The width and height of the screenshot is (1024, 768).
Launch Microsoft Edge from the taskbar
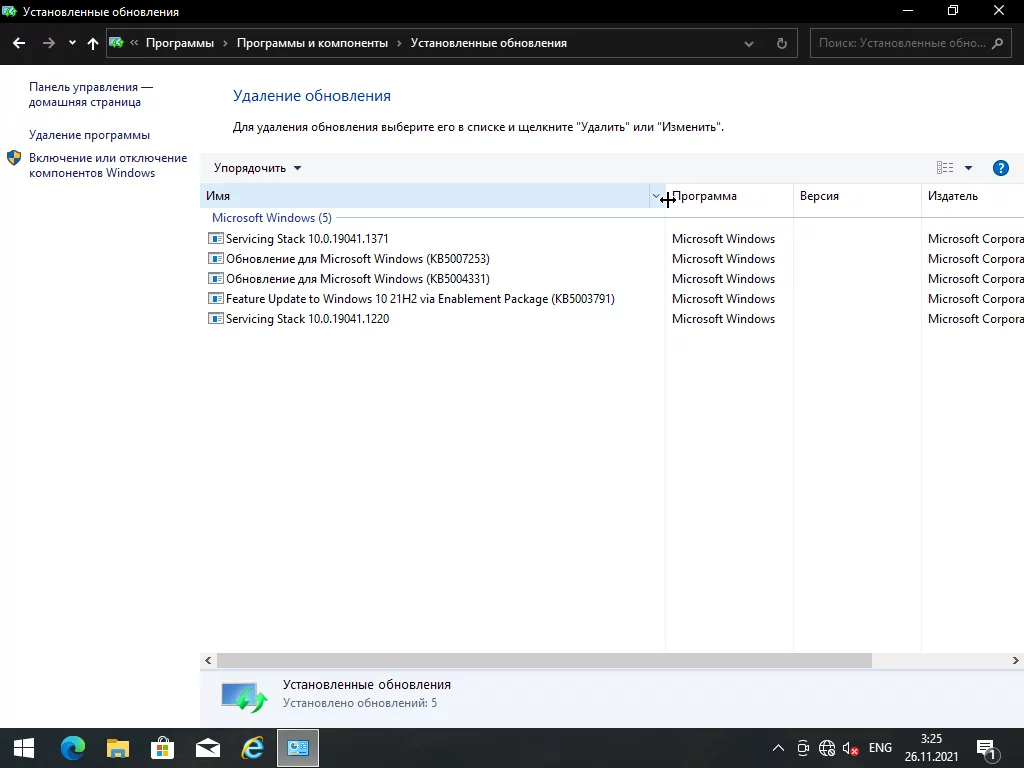pyautogui.click(x=72, y=748)
